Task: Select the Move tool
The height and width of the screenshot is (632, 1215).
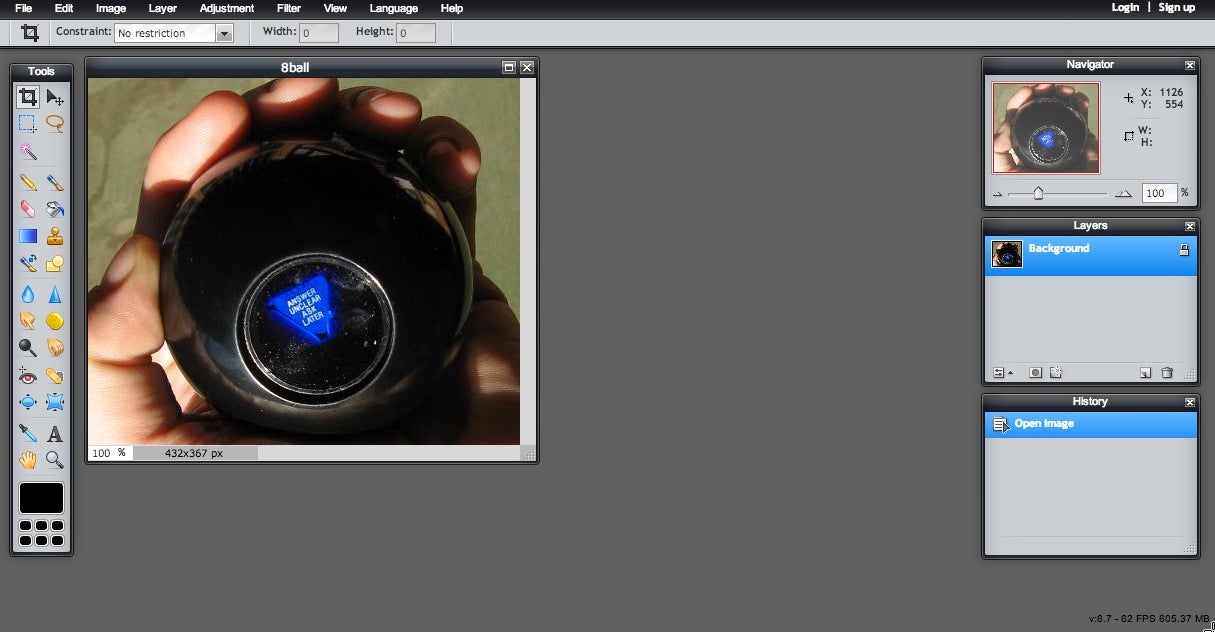Action: (x=55, y=97)
